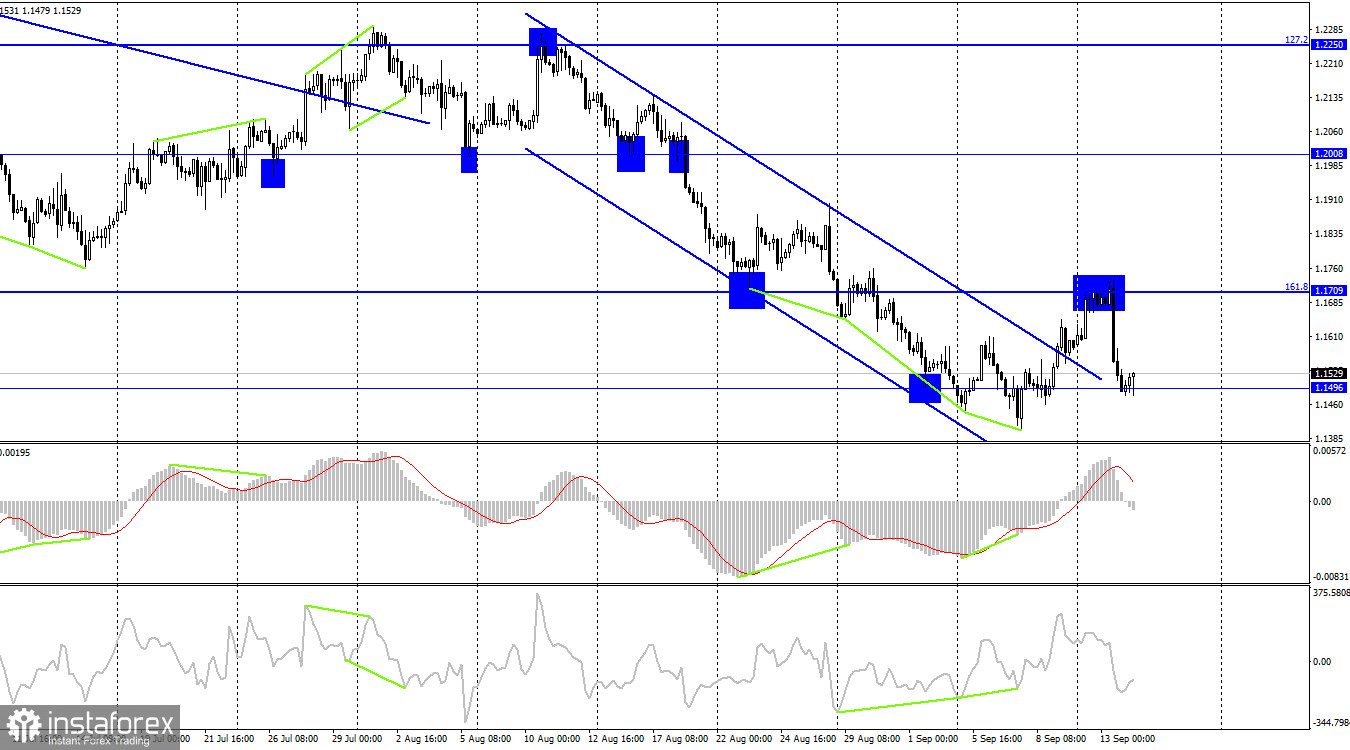Viewport: 1350px width, 750px height.
Task: Click the MACD scale value 0.00572
Action: coord(1330,452)
